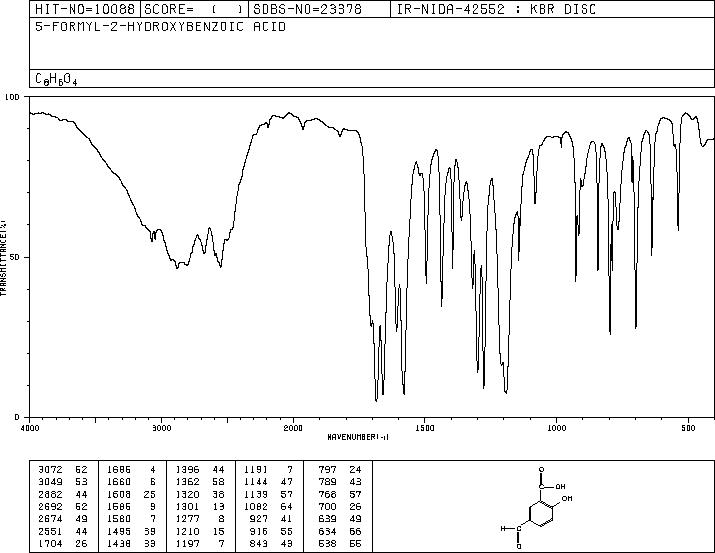Click the 927 peak table entry

coord(271,519)
